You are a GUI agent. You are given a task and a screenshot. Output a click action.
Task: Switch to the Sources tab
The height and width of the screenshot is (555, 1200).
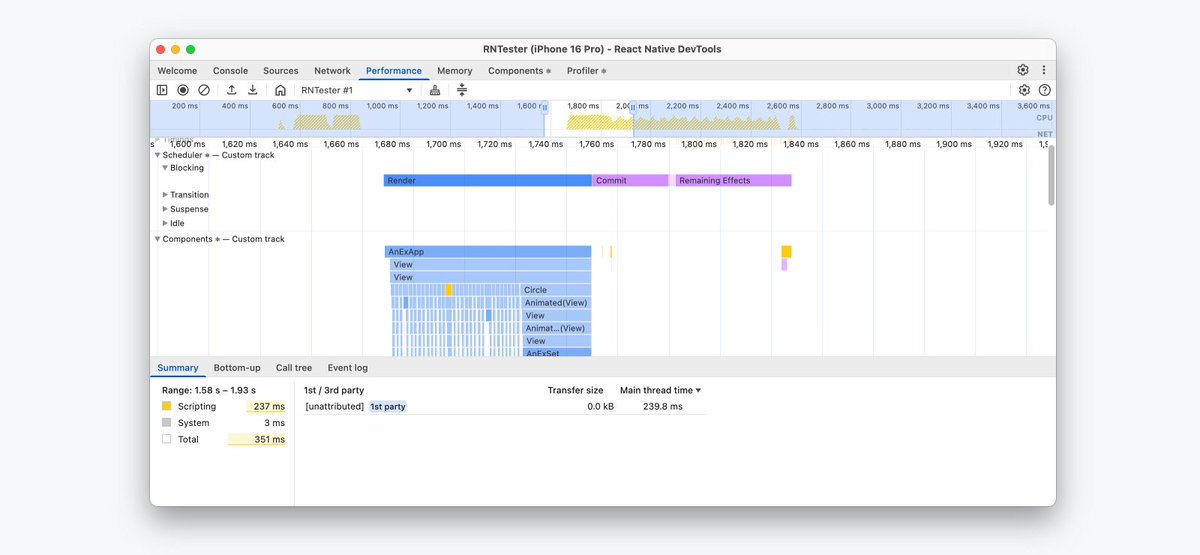click(x=281, y=71)
